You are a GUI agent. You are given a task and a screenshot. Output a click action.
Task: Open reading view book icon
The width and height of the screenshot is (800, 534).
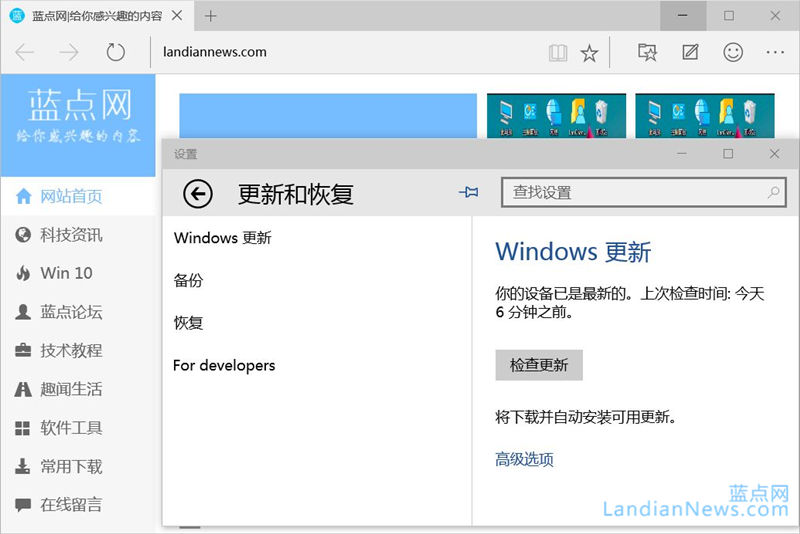558,53
